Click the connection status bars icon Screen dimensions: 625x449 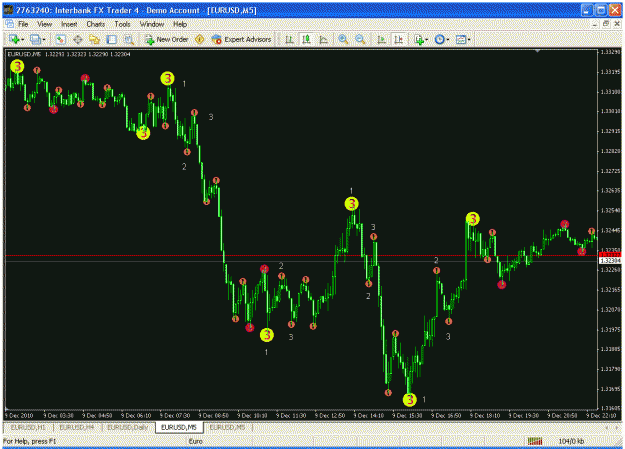click(535, 441)
